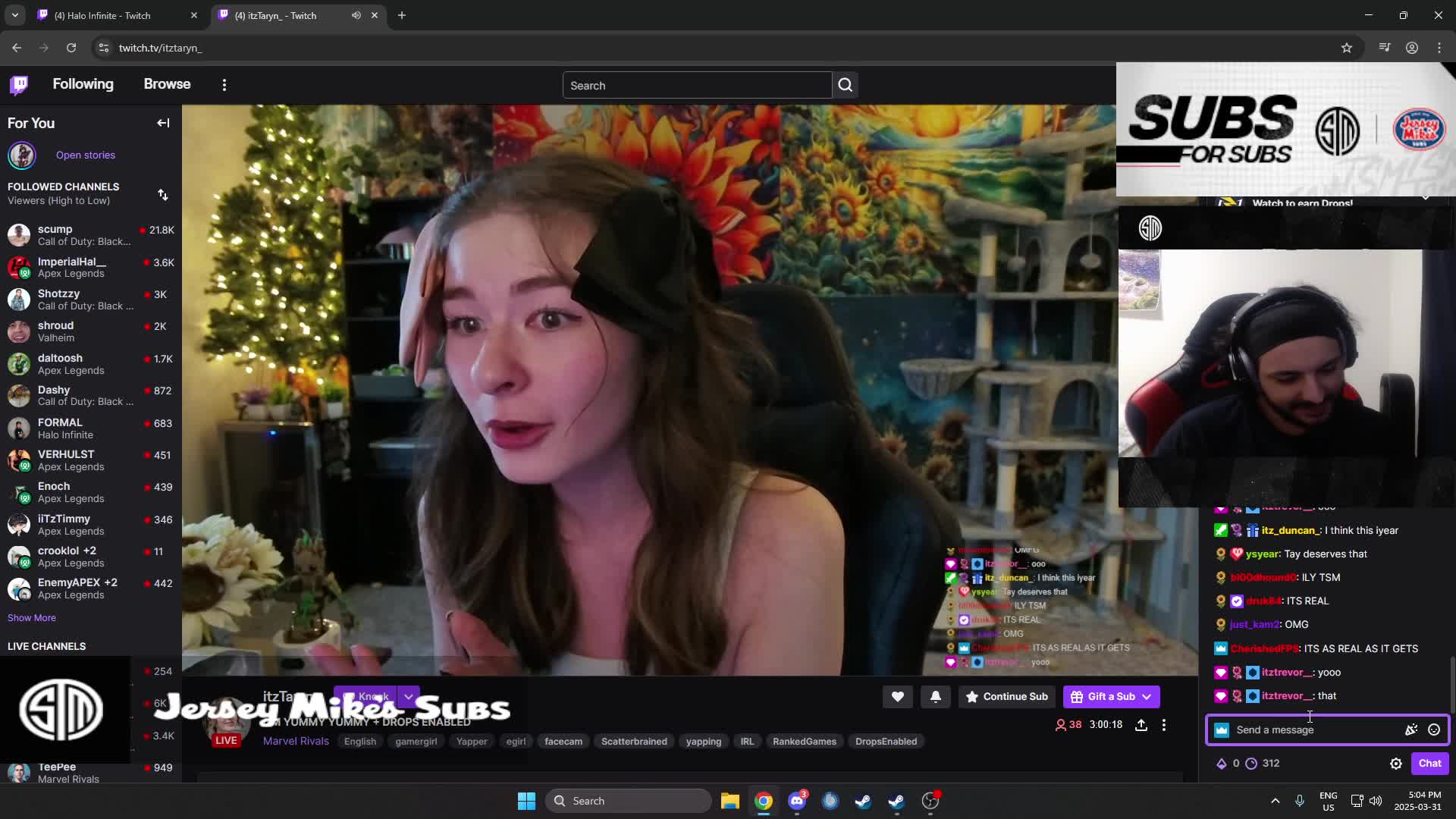Click the DropsEnabled tag

click(886, 742)
